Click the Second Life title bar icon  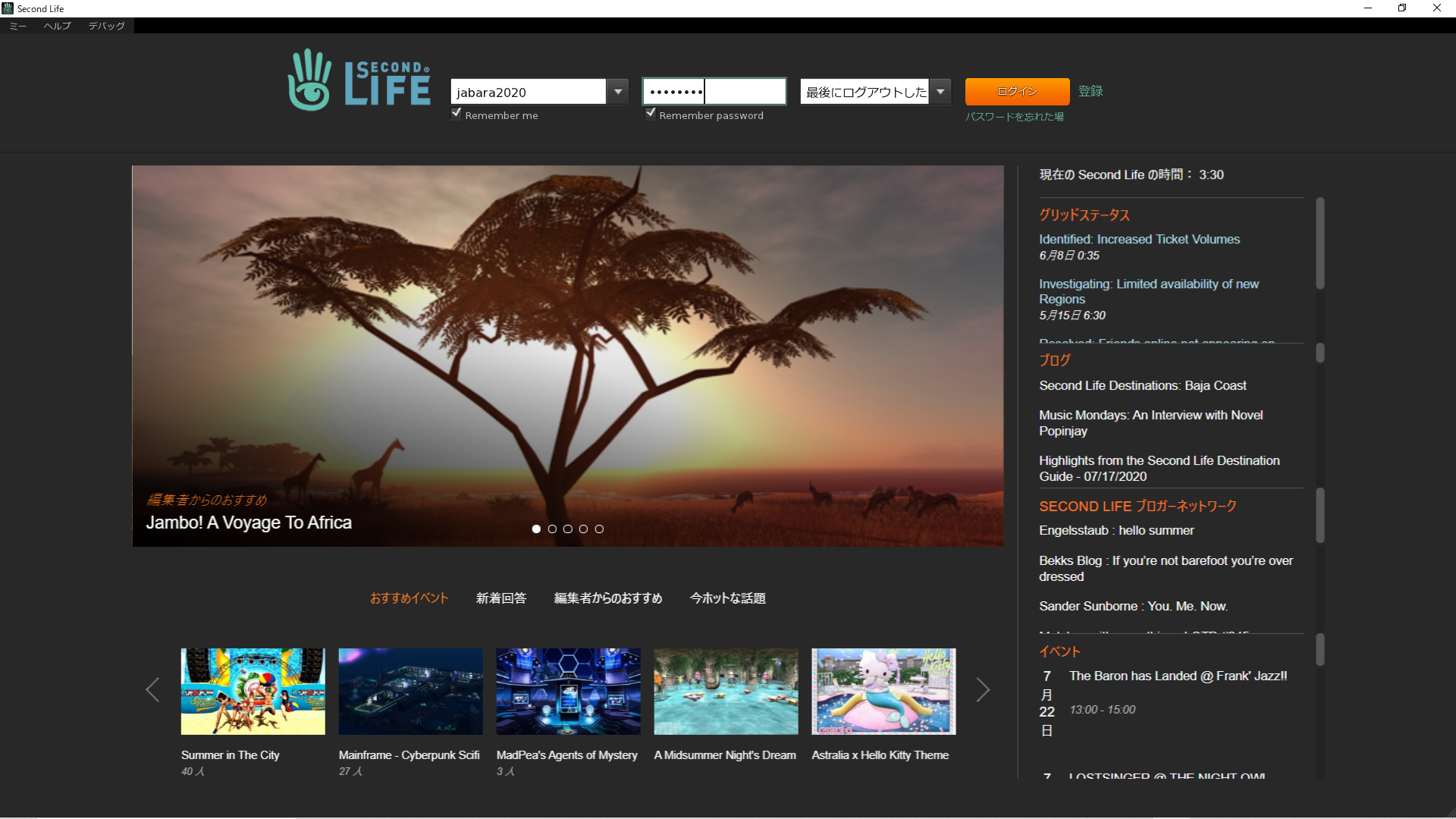8,8
